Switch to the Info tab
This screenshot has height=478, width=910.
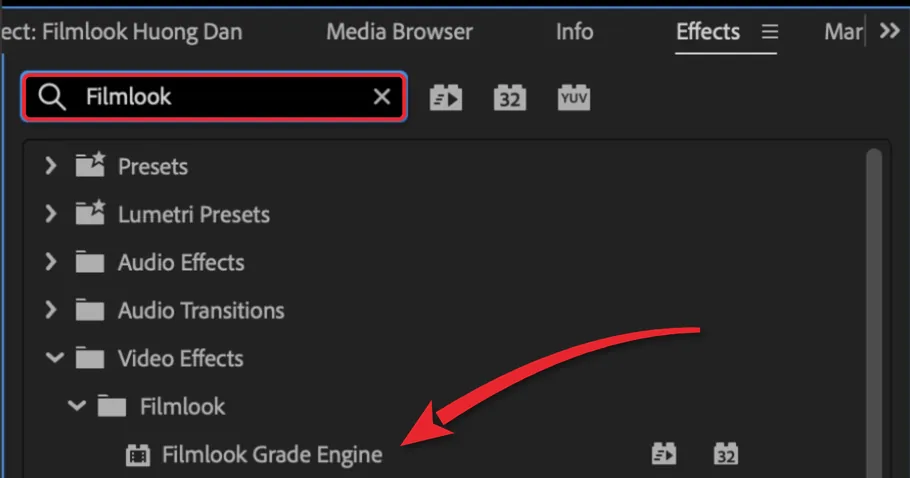(x=575, y=31)
